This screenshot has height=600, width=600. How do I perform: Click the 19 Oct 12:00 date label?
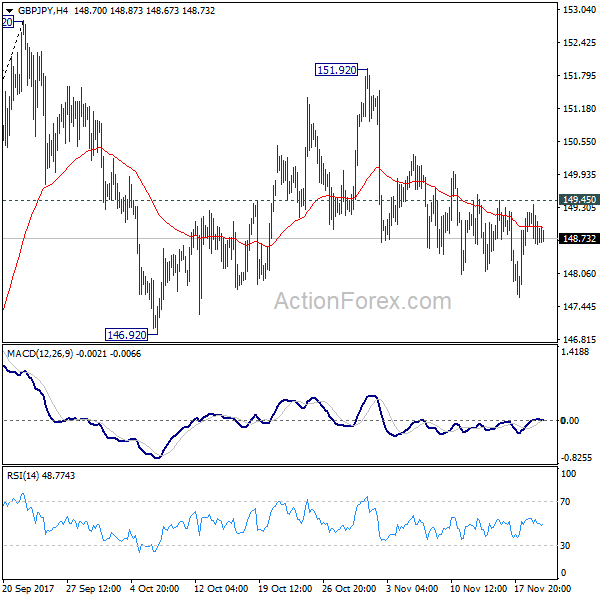pos(285,588)
